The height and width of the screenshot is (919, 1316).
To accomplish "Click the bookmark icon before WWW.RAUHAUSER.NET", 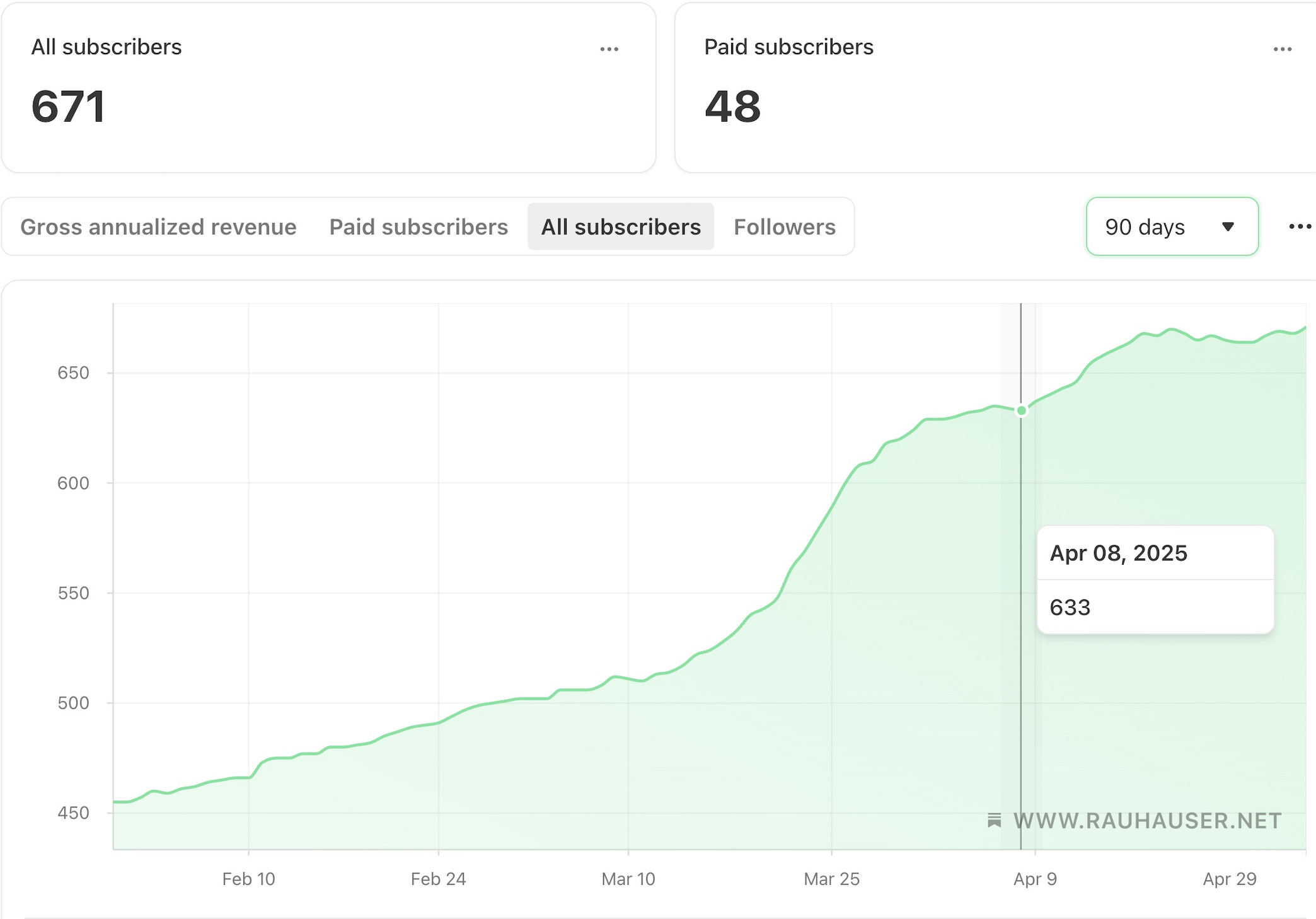I will tap(994, 820).
